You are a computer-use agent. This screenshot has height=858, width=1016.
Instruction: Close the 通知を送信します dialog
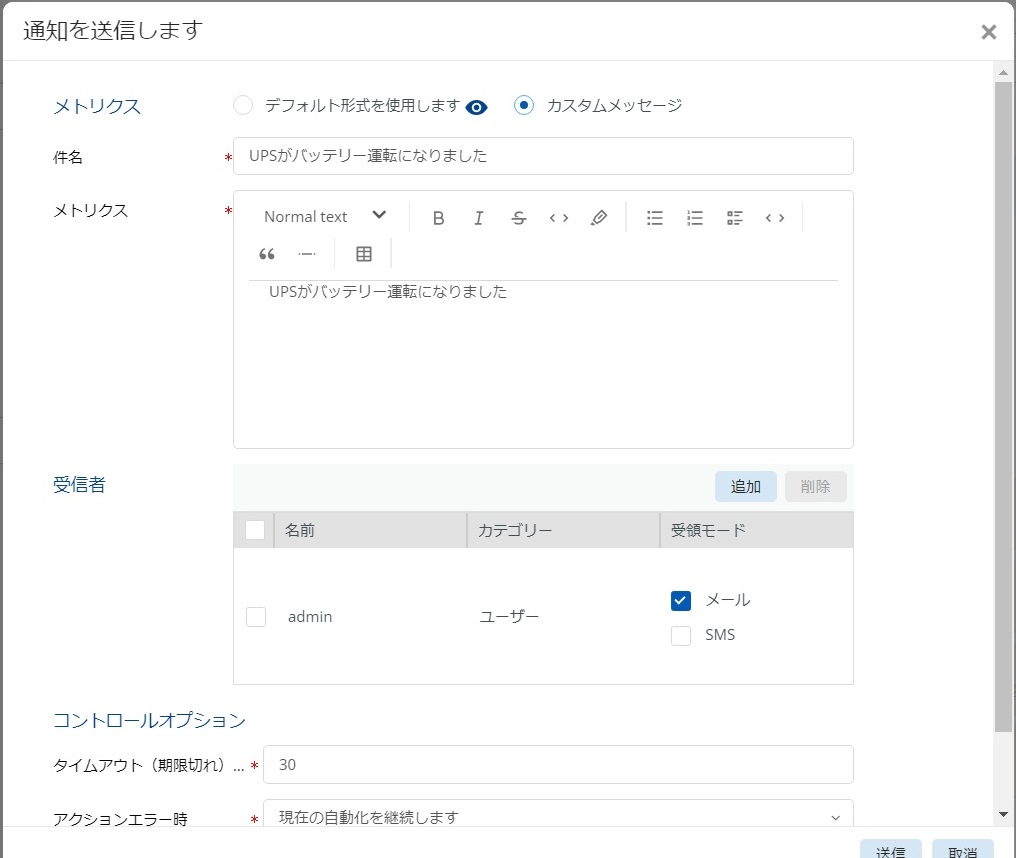[988, 32]
